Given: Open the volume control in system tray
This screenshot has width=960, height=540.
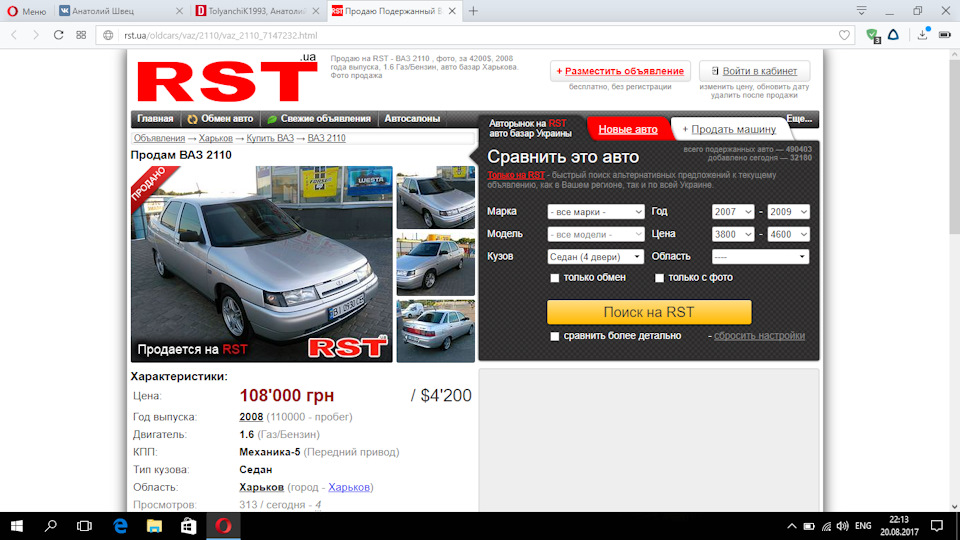Looking at the screenshot, I should tap(843, 526).
